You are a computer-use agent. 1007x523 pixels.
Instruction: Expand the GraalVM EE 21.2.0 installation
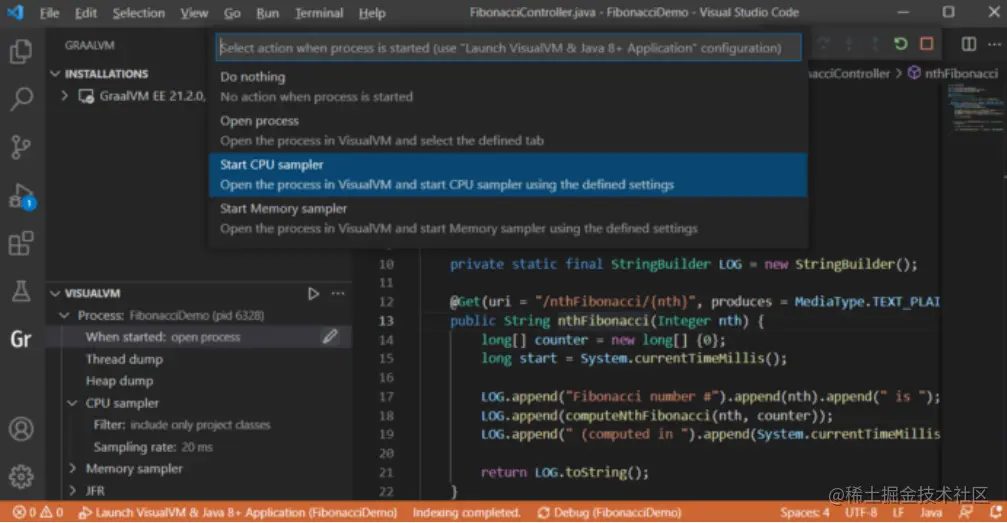64,96
